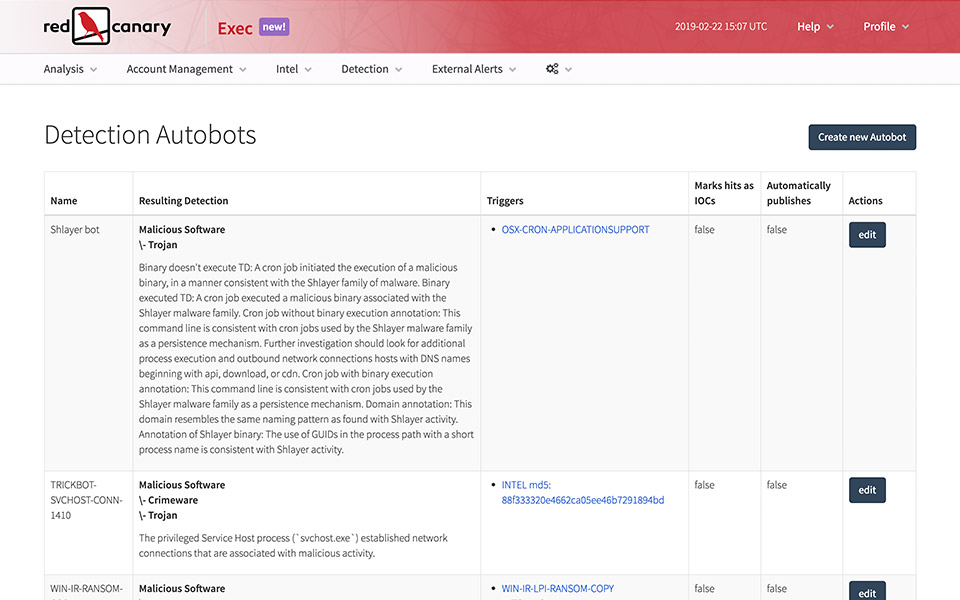Click the Exec new! badge
The height and width of the screenshot is (600, 960).
click(x=274, y=27)
